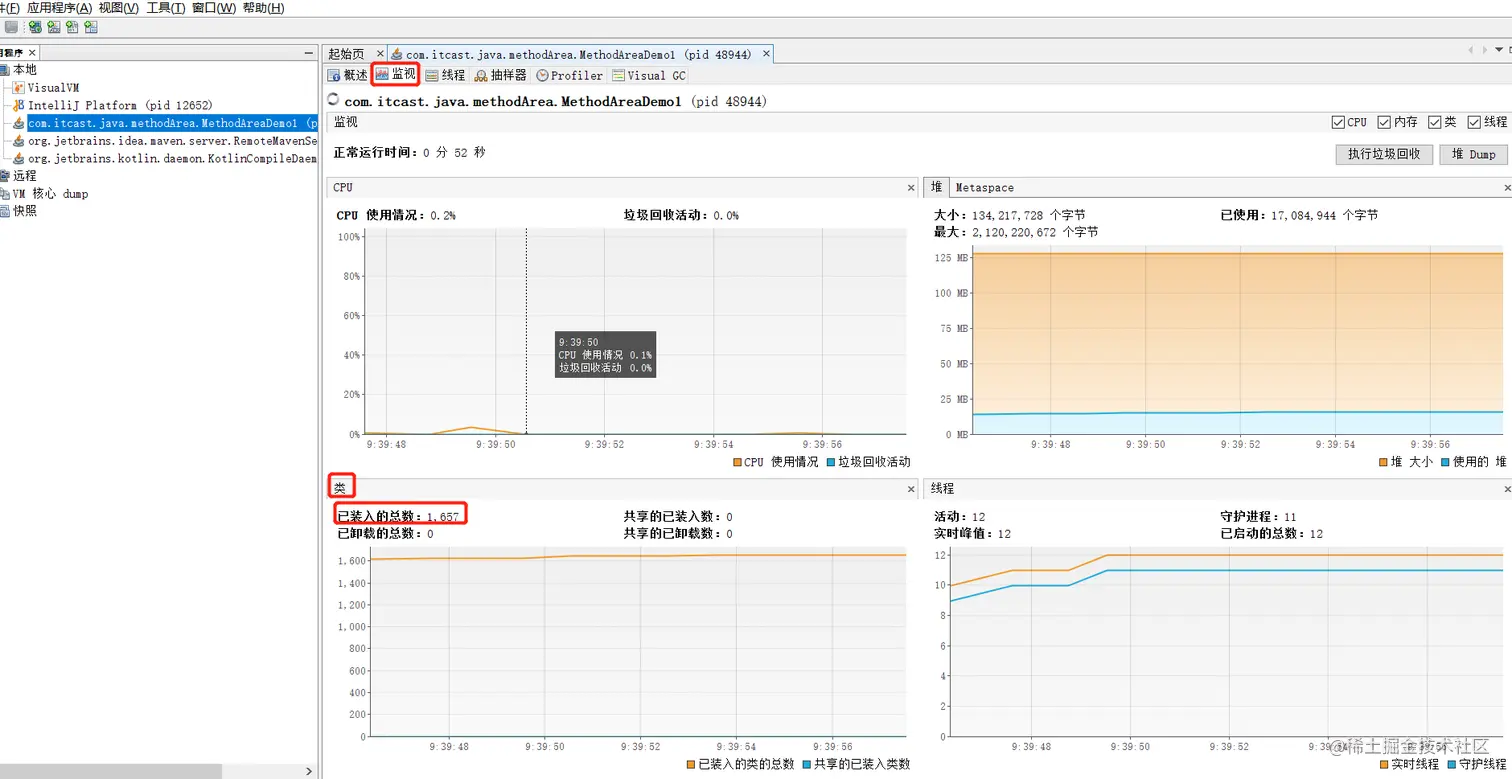Open the 帮助(H) menu
This screenshot has height=779, width=1512.
click(263, 8)
